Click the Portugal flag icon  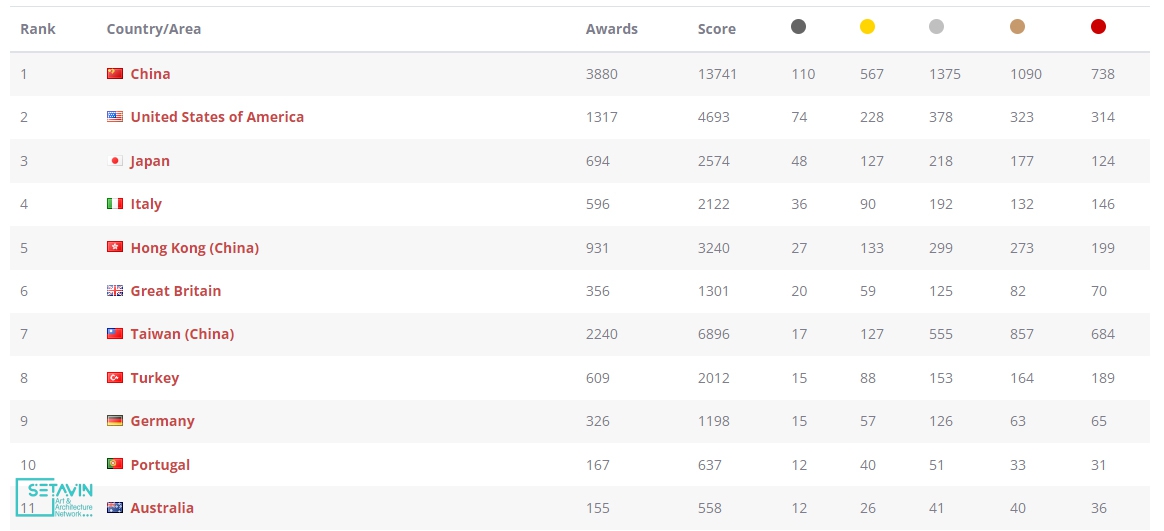(115, 465)
